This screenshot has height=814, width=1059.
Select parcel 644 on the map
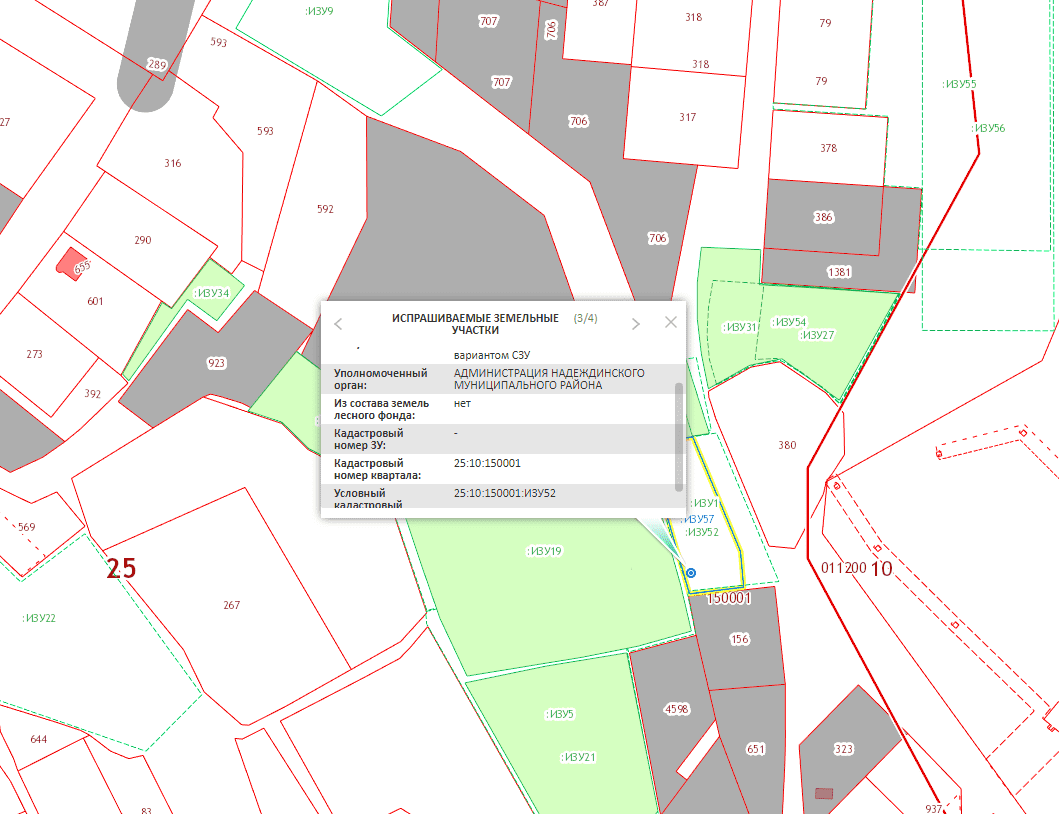(38, 739)
